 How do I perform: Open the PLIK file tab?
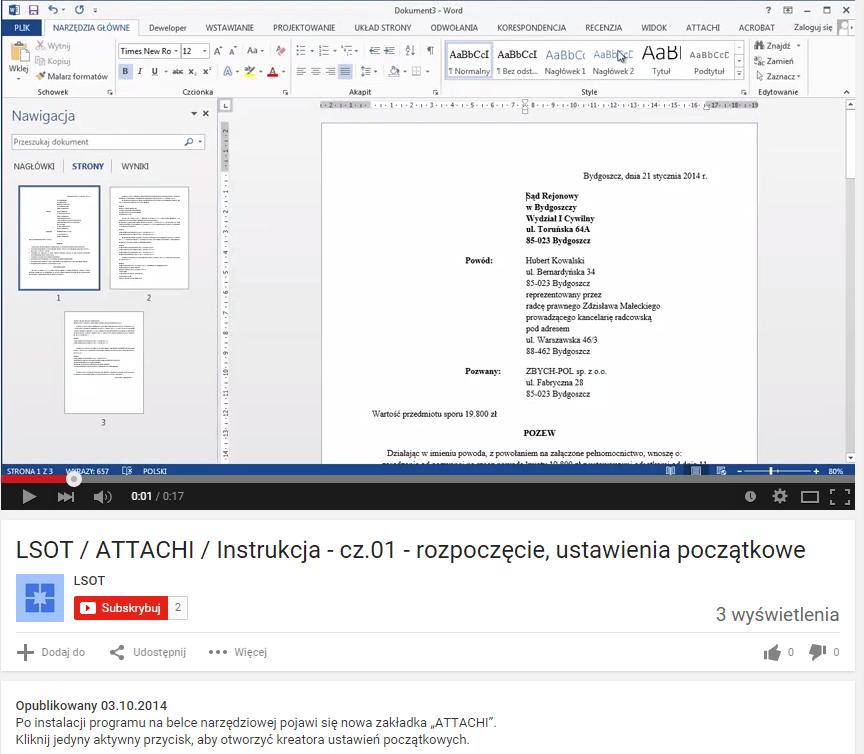22,28
